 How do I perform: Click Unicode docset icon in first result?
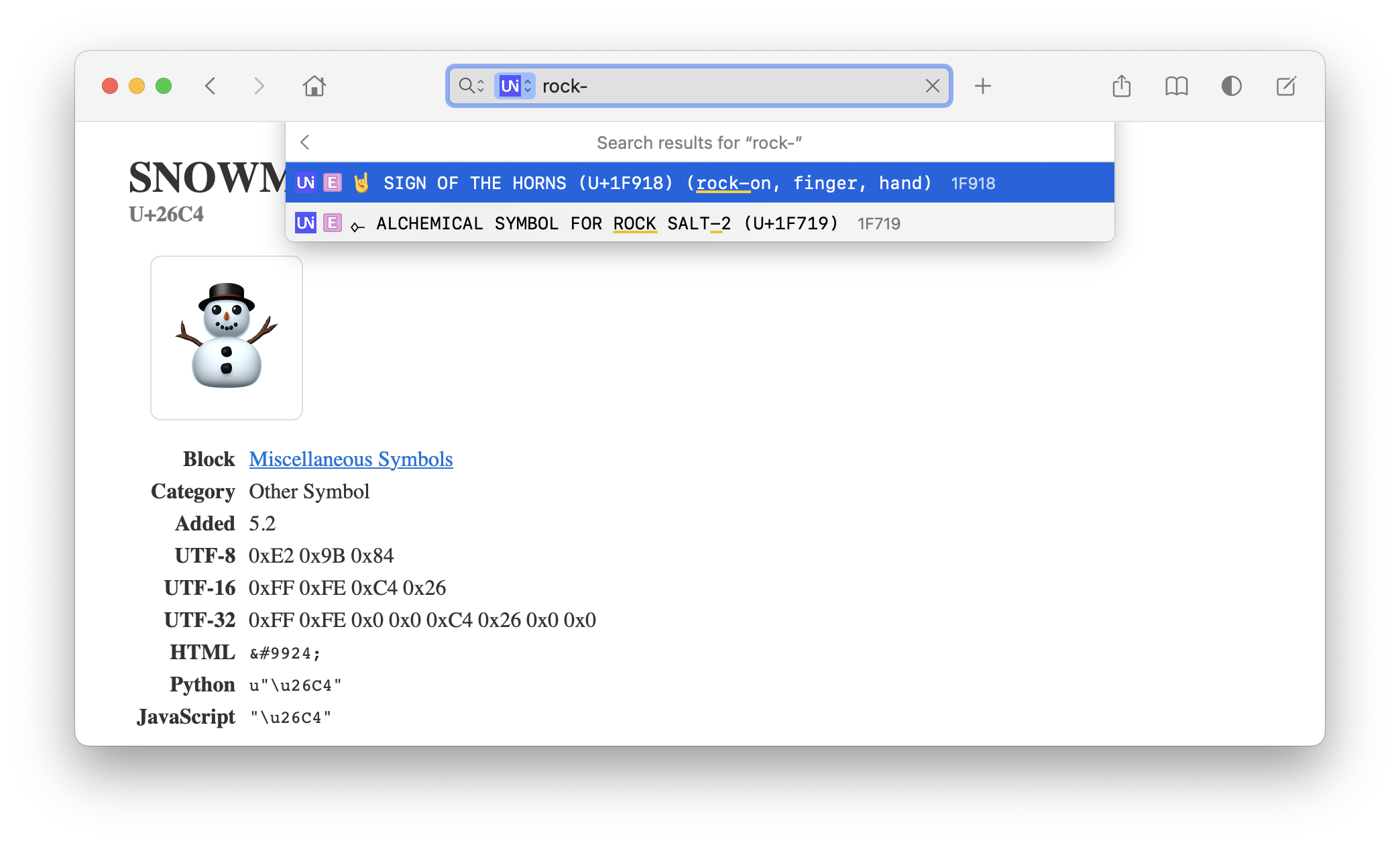(306, 182)
